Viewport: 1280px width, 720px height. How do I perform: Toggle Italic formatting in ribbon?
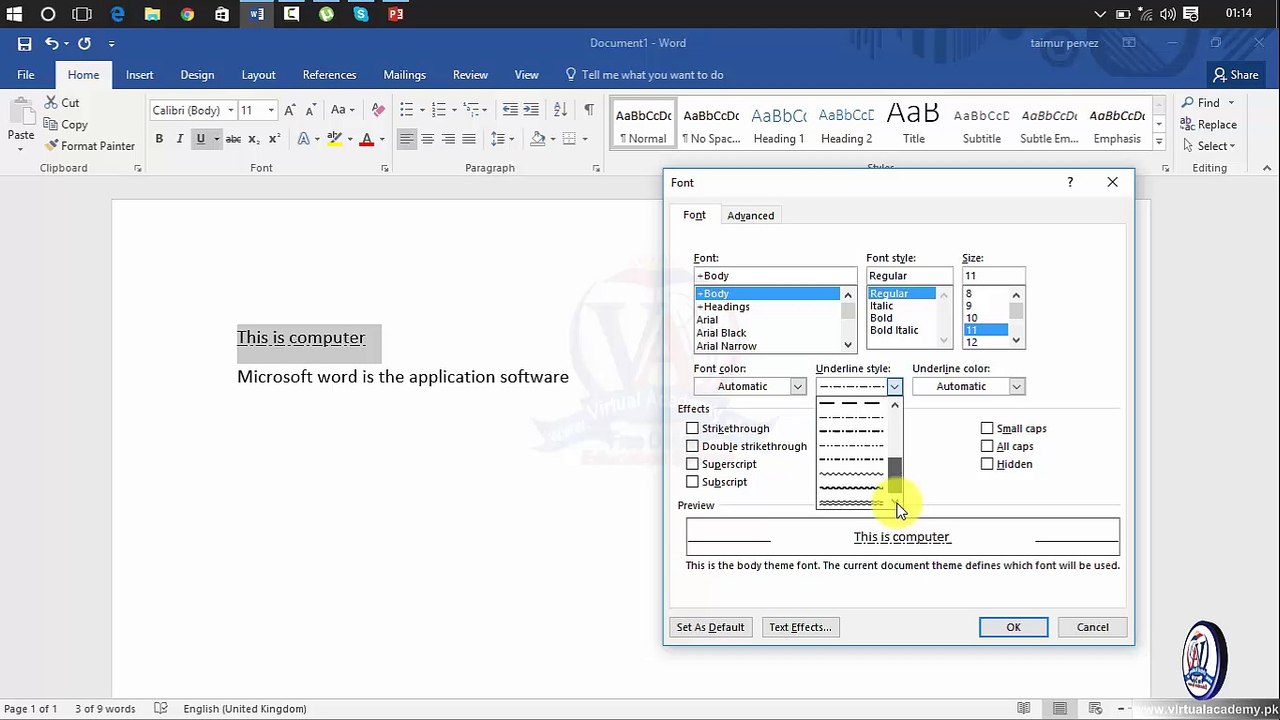[x=180, y=139]
